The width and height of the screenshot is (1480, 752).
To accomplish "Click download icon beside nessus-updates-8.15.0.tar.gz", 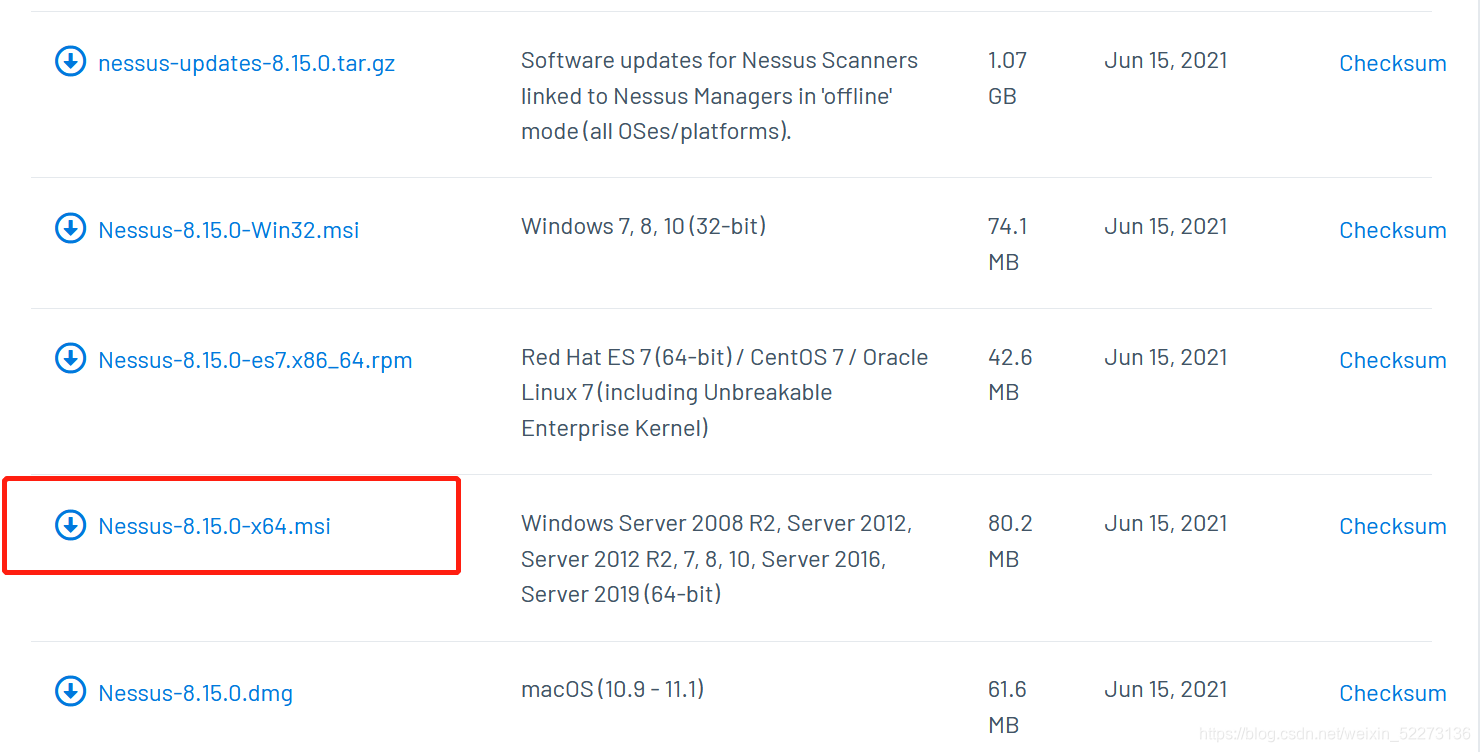I will (70, 62).
